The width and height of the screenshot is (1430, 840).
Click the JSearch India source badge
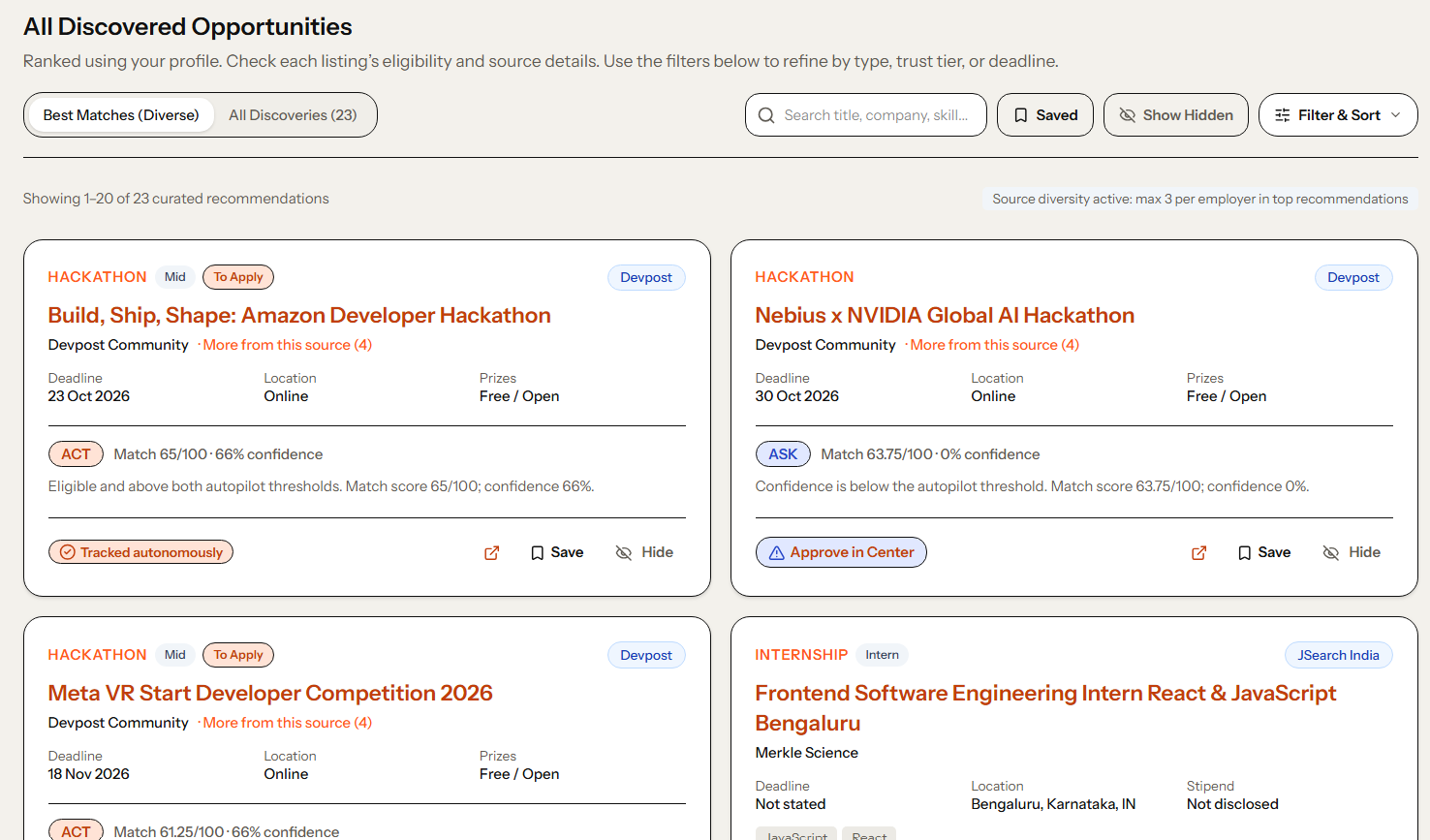pyautogui.click(x=1338, y=655)
